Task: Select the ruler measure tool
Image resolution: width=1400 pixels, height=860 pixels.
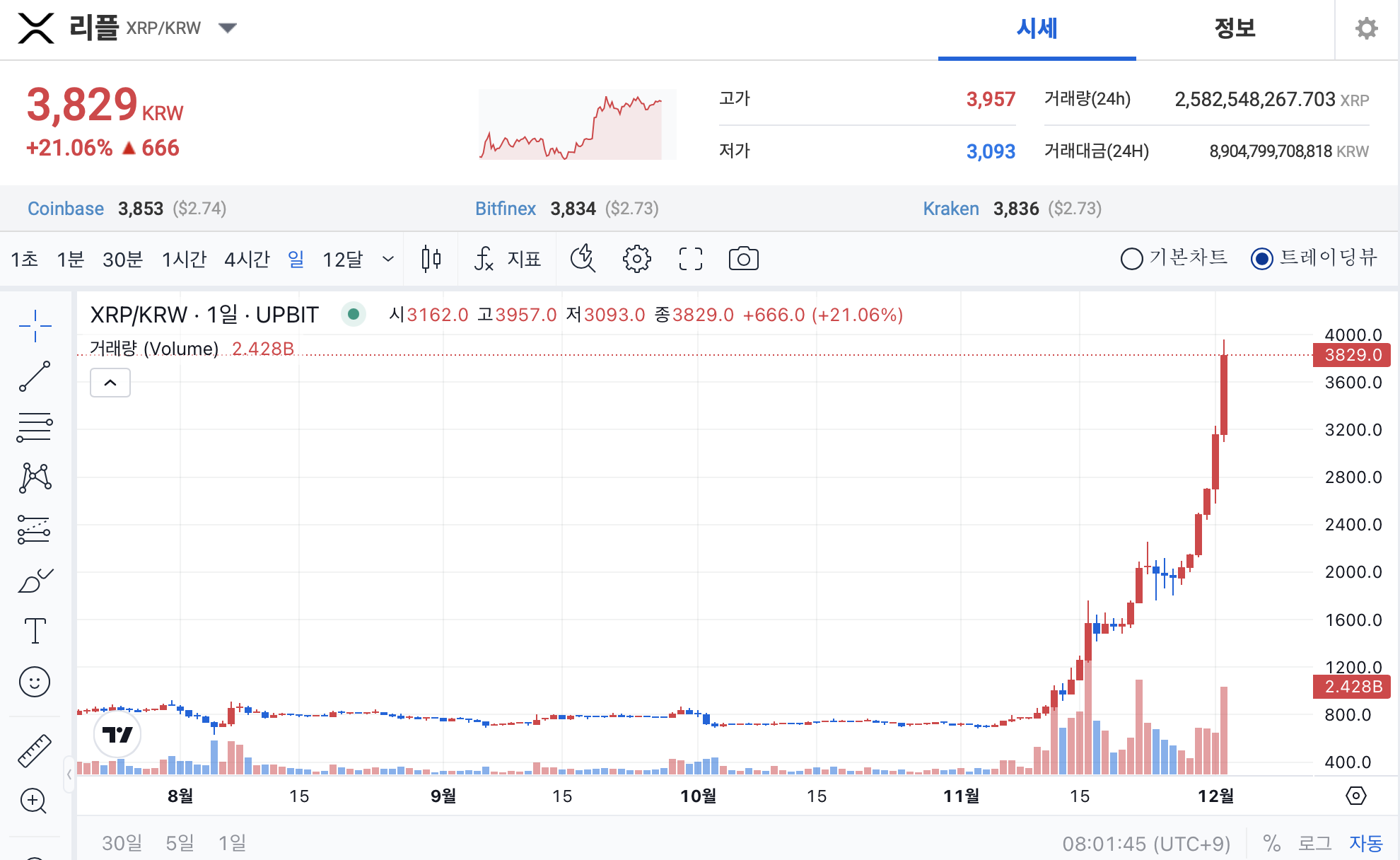Action: coord(35,750)
